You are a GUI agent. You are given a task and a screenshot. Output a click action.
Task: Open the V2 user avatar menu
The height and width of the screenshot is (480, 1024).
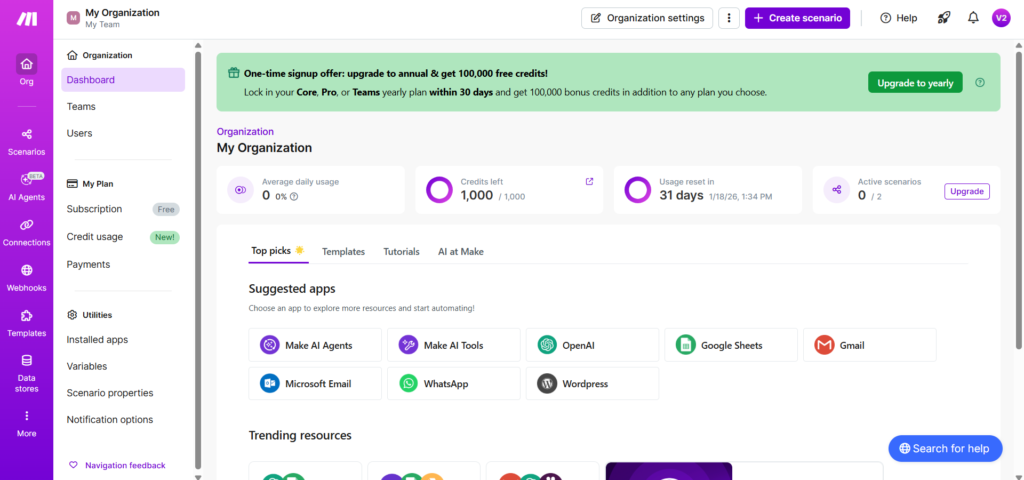click(x=1001, y=18)
